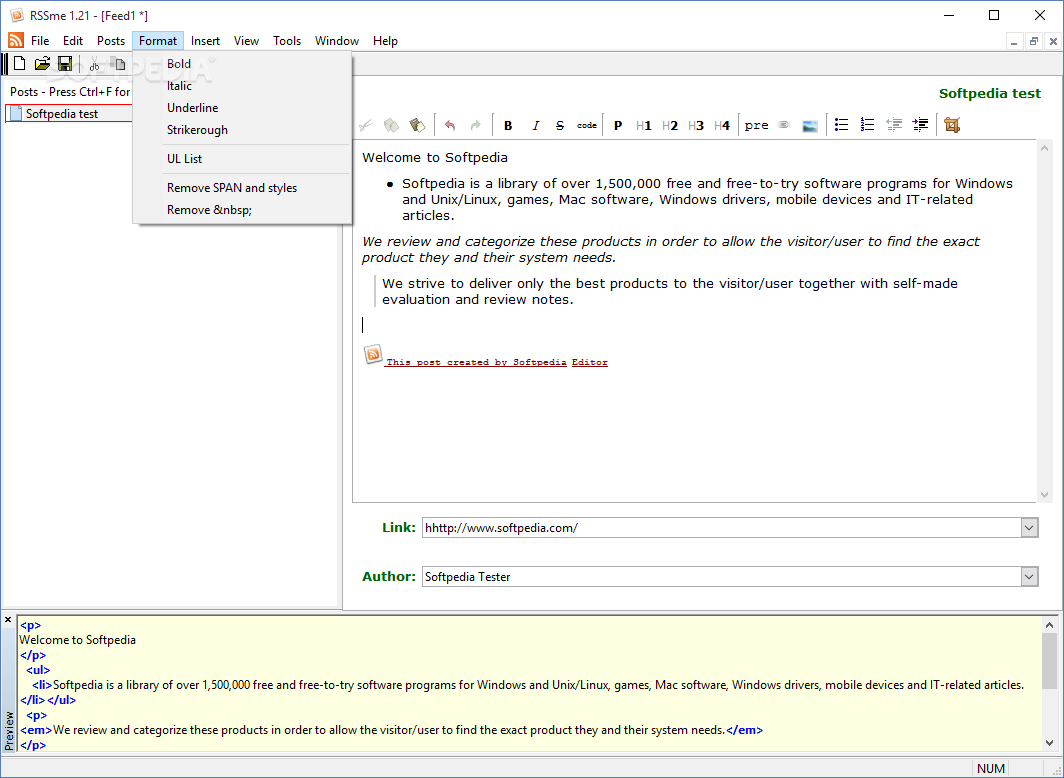Viewport: 1064px width, 778px height.
Task: Apply preformatted text with the pre button
Action: (756, 125)
